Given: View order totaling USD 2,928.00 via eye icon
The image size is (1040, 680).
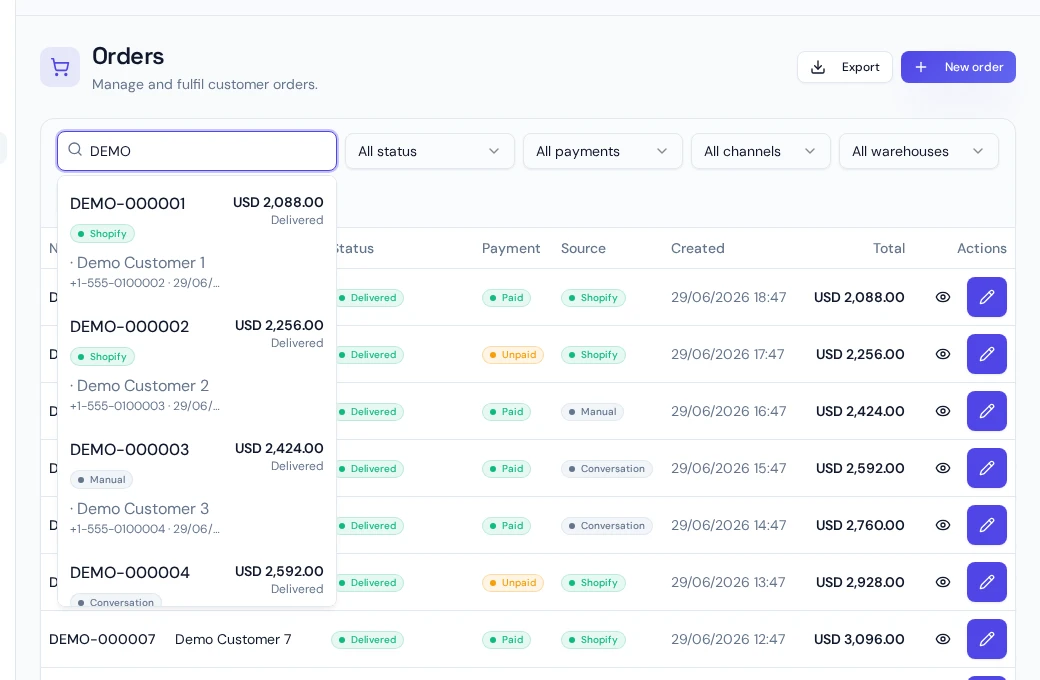Looking at the screenshot, I should (x=942, y=582).
